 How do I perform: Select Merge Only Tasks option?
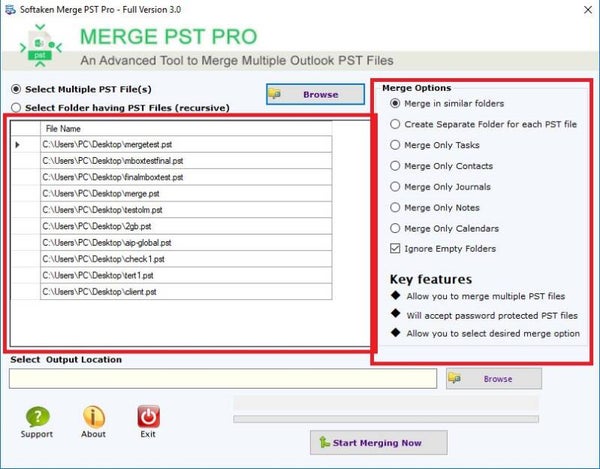tap(395, 145)
